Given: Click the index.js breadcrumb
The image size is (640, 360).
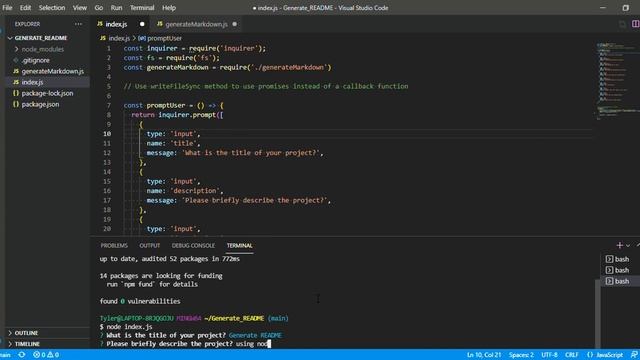Looking at the screenshot, I should [119, 38].
